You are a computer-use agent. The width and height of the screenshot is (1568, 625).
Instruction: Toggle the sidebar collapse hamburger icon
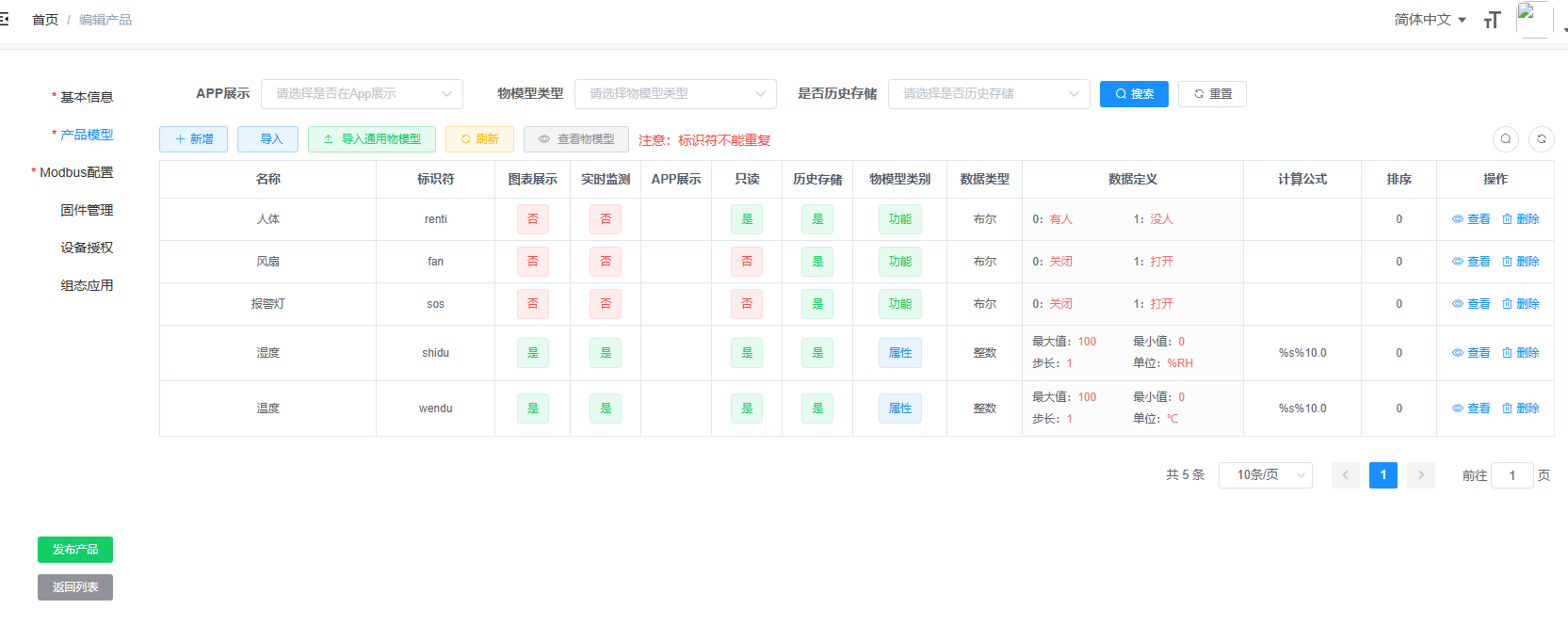coord(5,19)
